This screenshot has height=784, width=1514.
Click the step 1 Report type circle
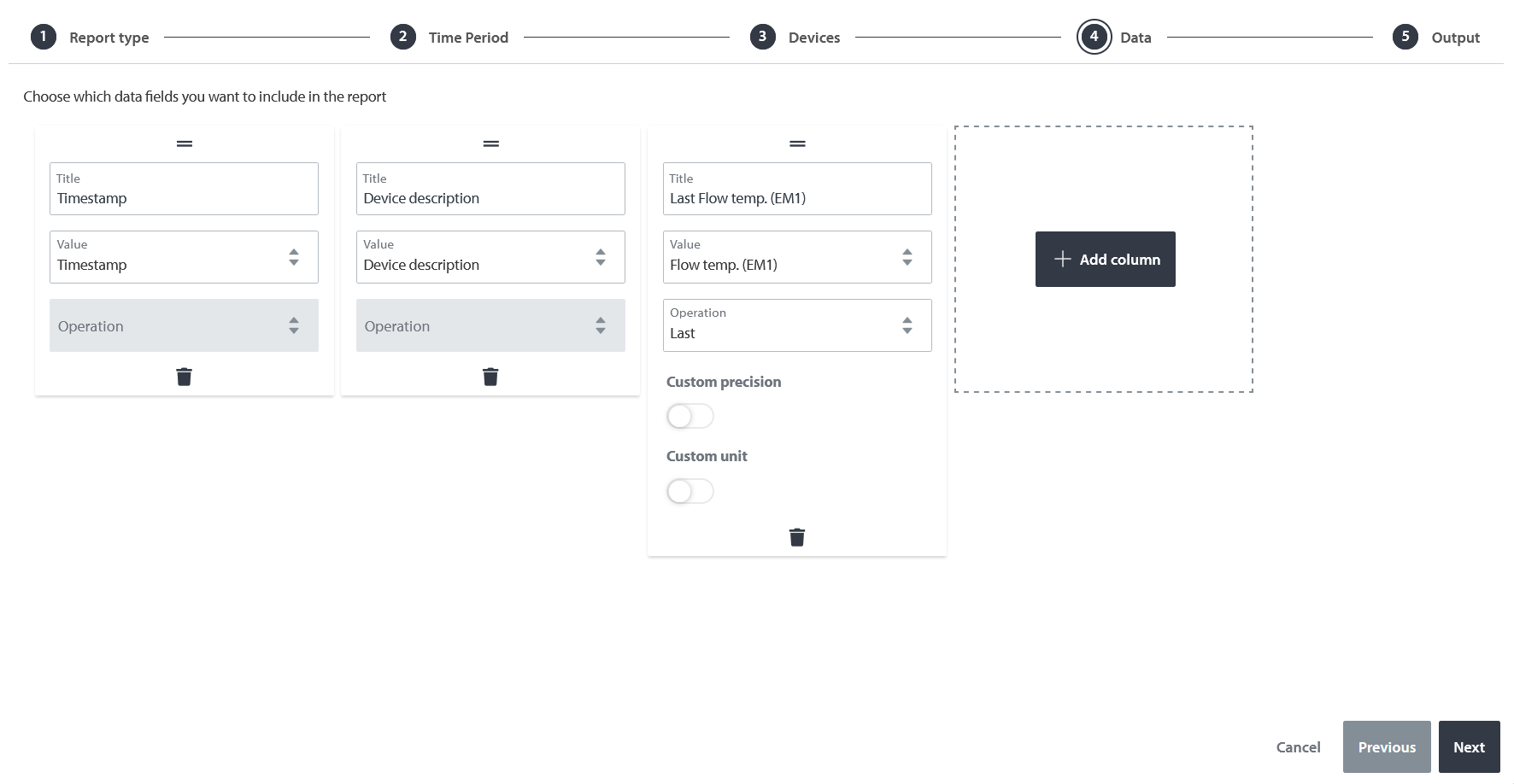(43, 37)
